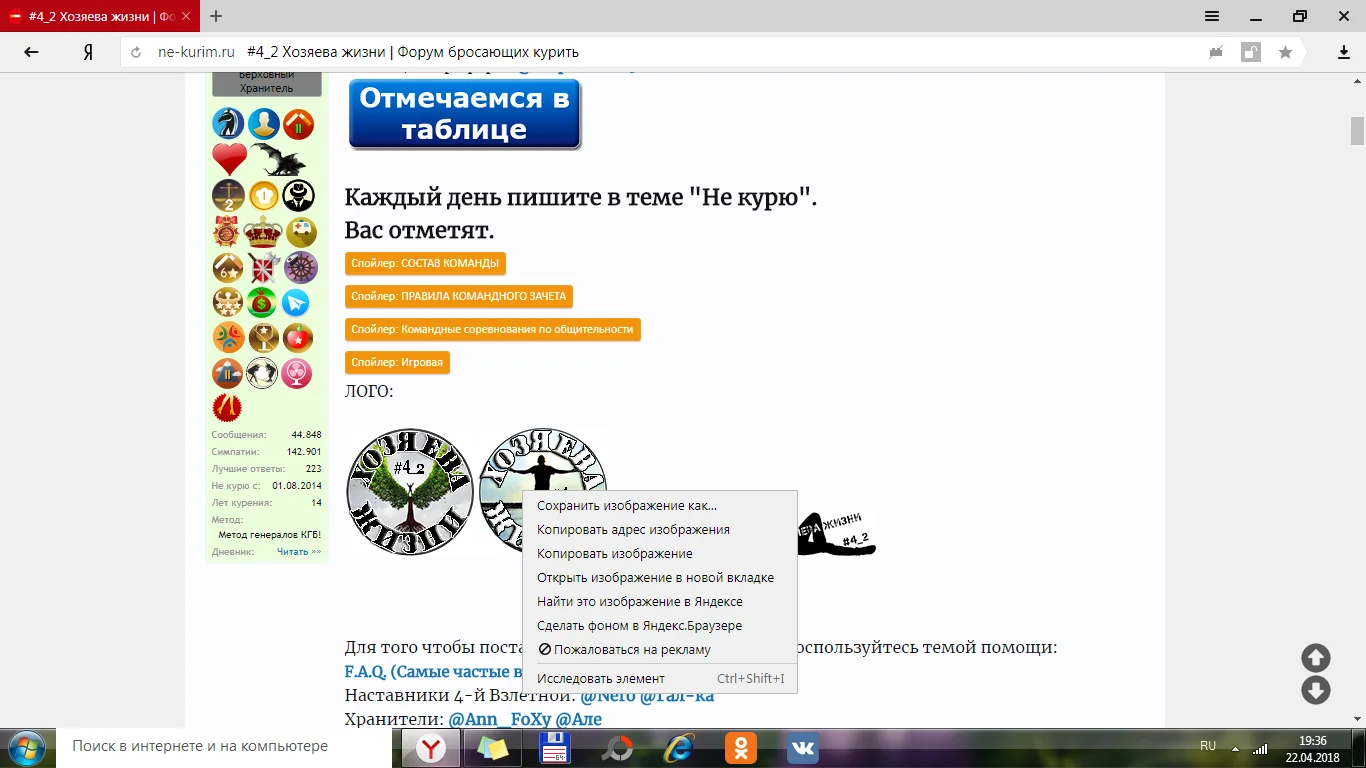Expand the spoiler ПРАВИЛА КОМАНДНОГО ЗАЧЕТА
Image resolution: width=1366 pixels, height=768 pixels.
click(x=459, y=296)
